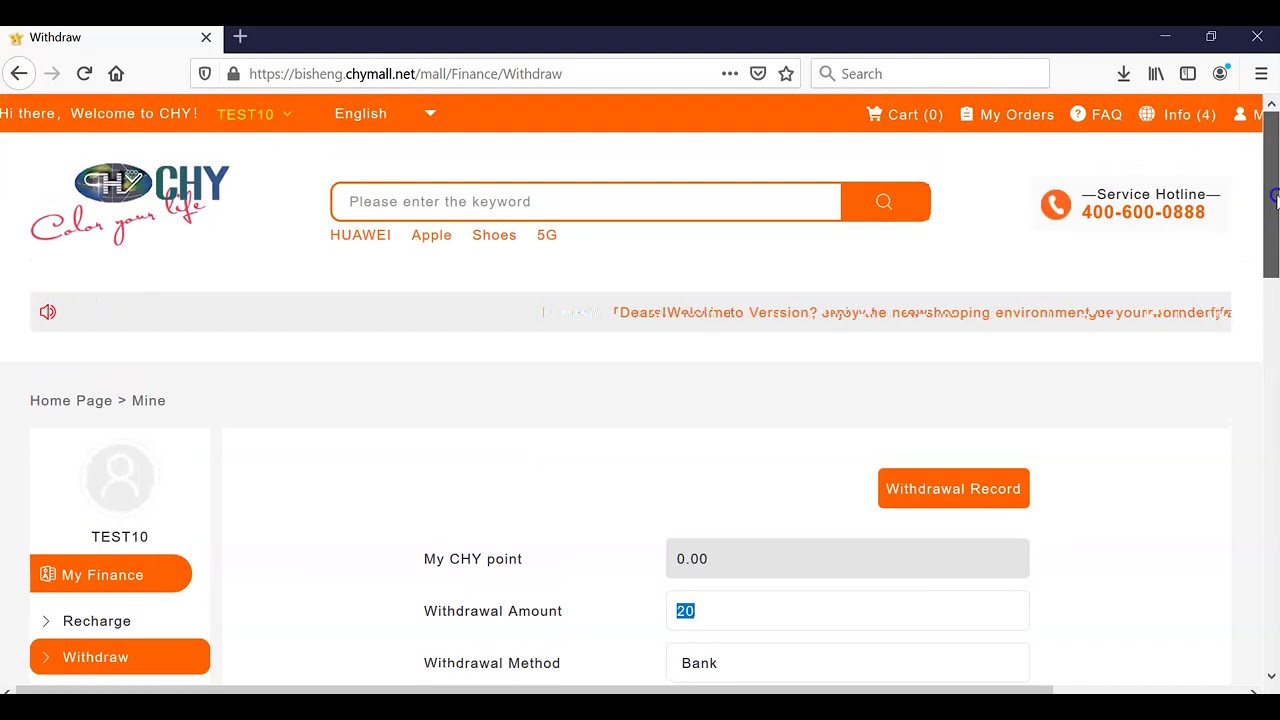Open page actions three-dot menu
This screenshot has height=720, width=1280.
(730, 73)
